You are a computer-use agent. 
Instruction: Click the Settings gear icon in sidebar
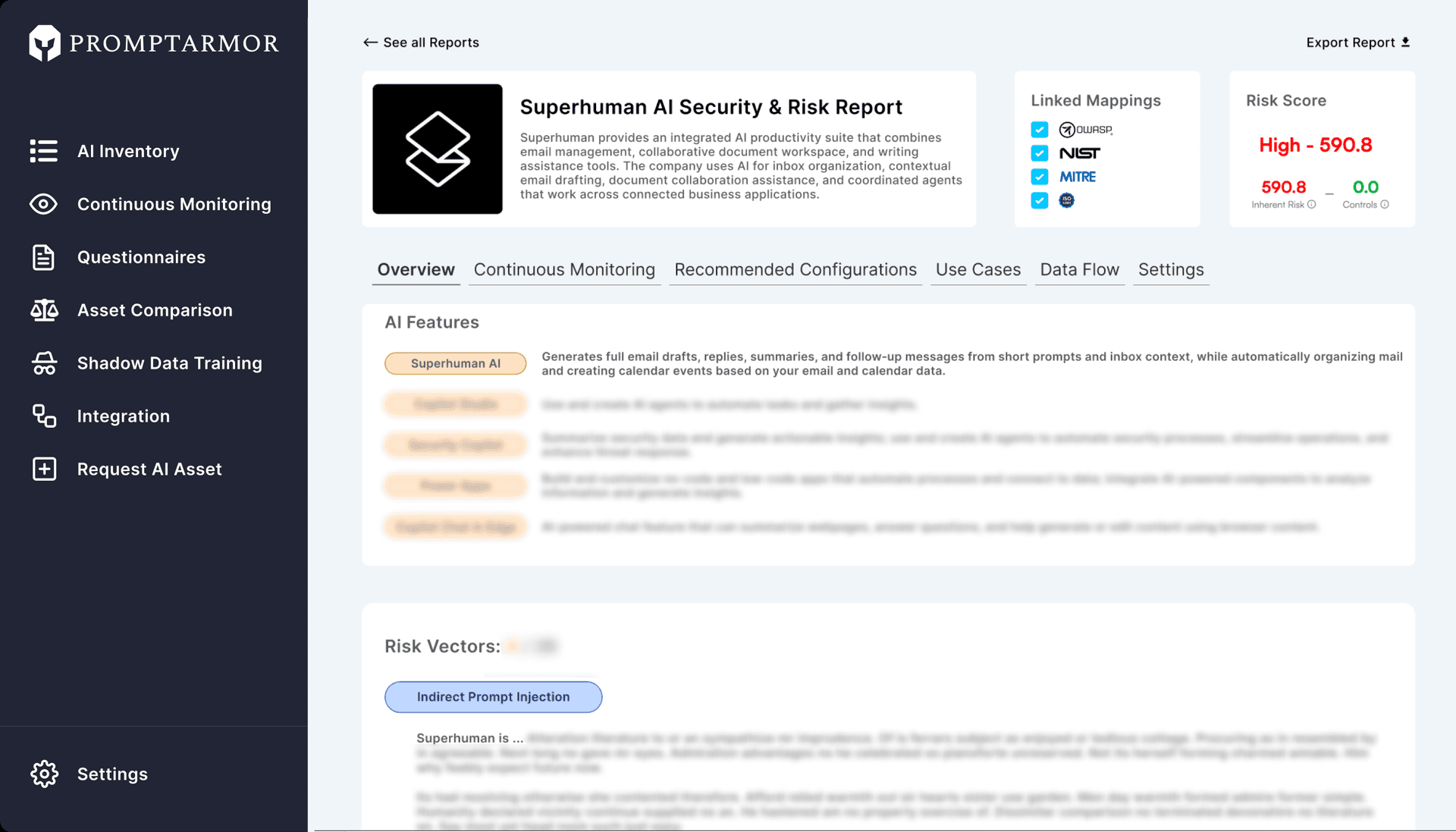coord(44,774)
